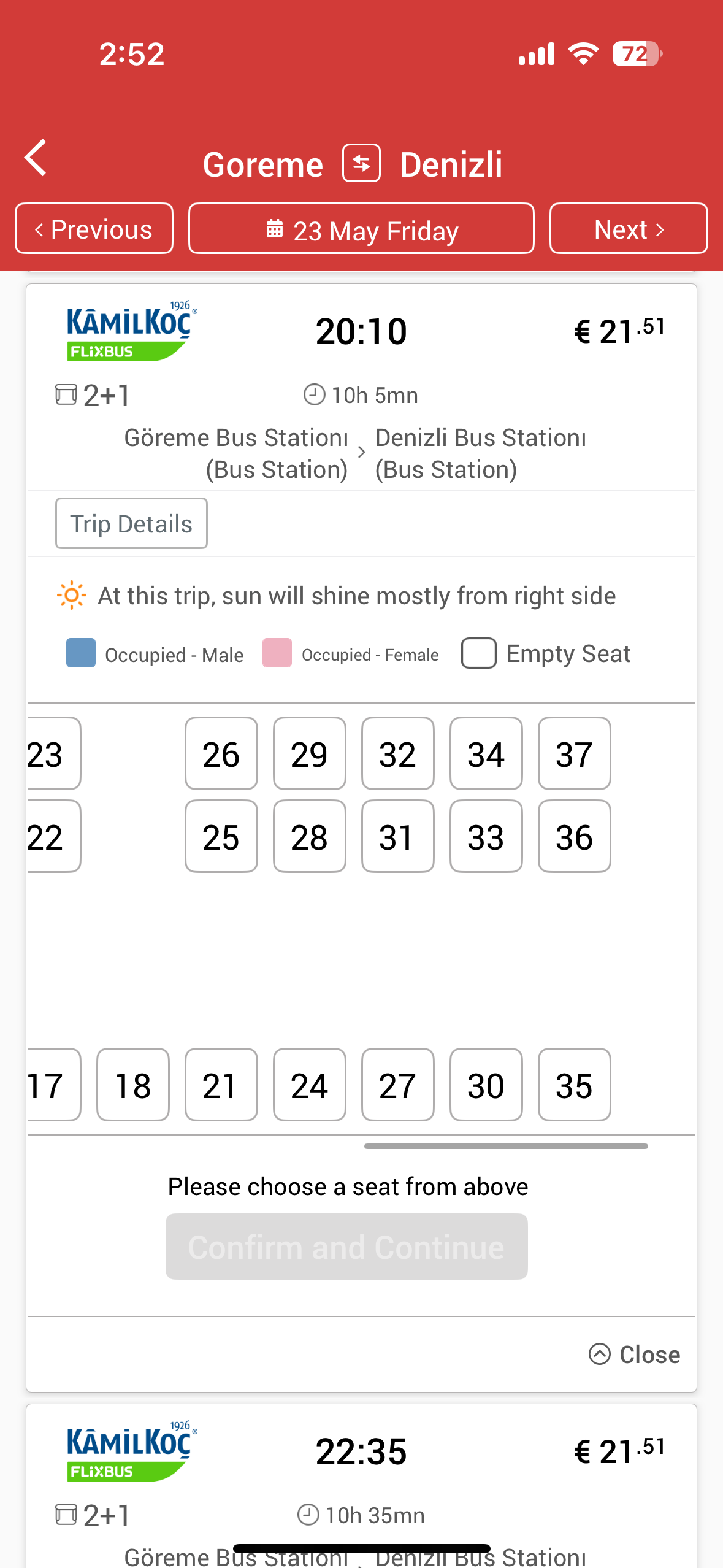Tap the back arrow in header
This screenshot has width=723, height=1568.
click(x=36, y=158)
